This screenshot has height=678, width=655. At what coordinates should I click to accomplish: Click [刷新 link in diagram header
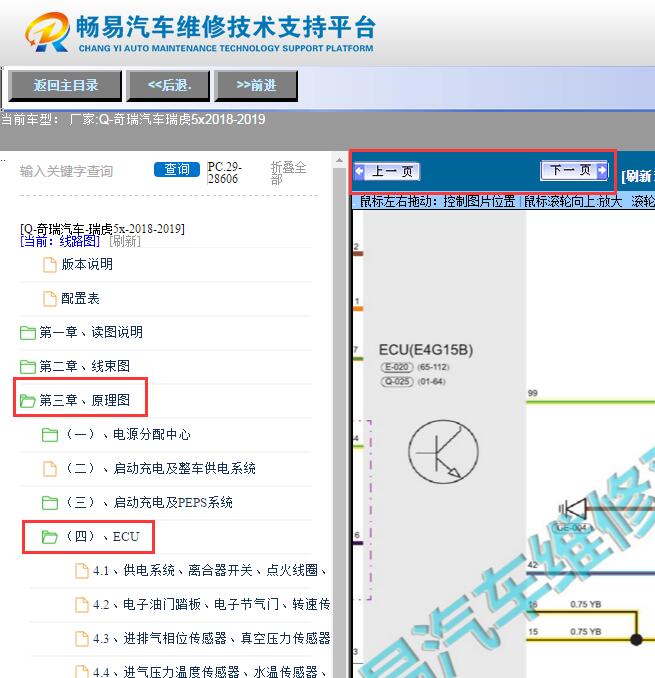637,176
